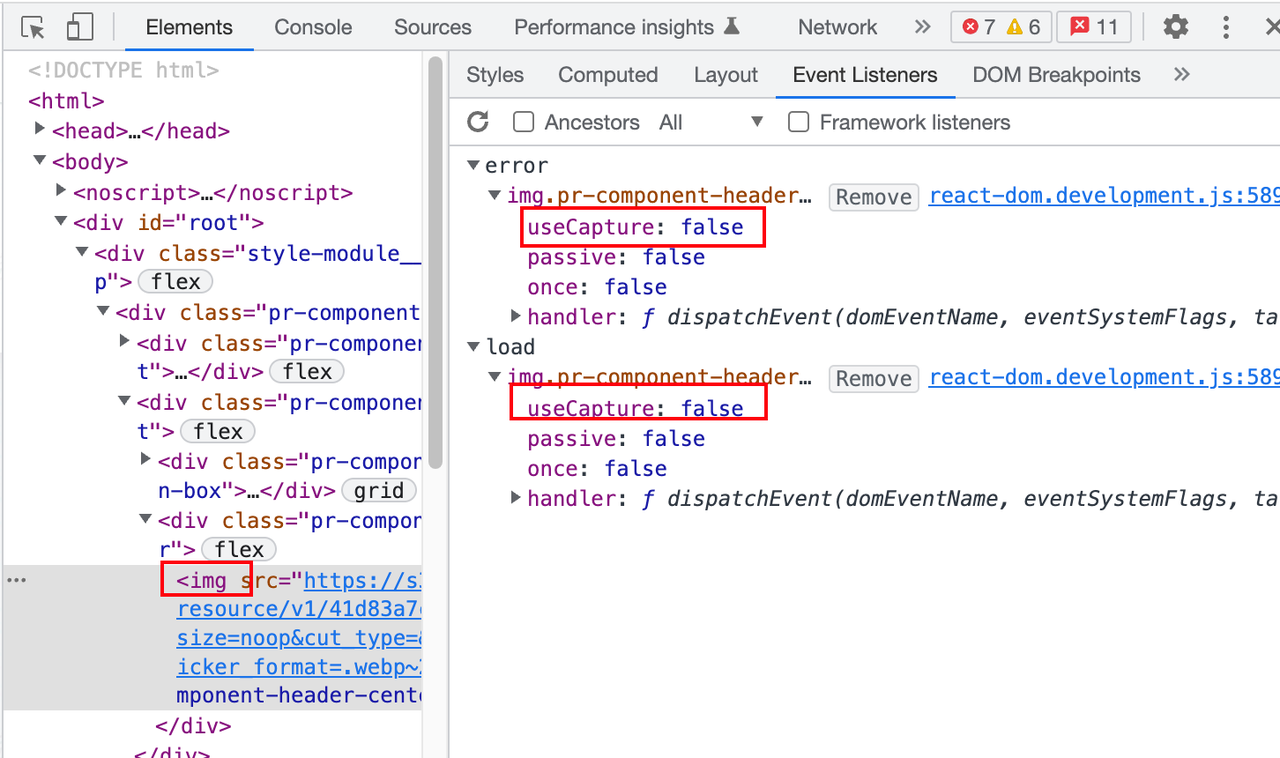1280x758 pixels.
Task: Collapse the img listener under load
Action: pyautogui.click(x=495, y=377)
